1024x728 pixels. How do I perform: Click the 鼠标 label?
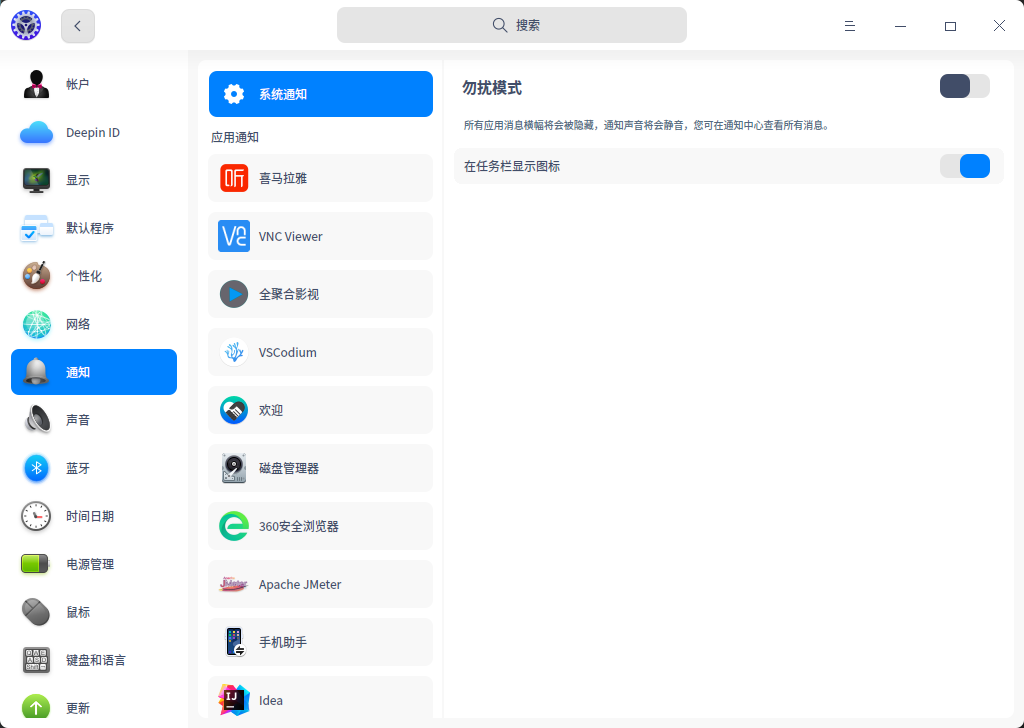click(78, 612)
